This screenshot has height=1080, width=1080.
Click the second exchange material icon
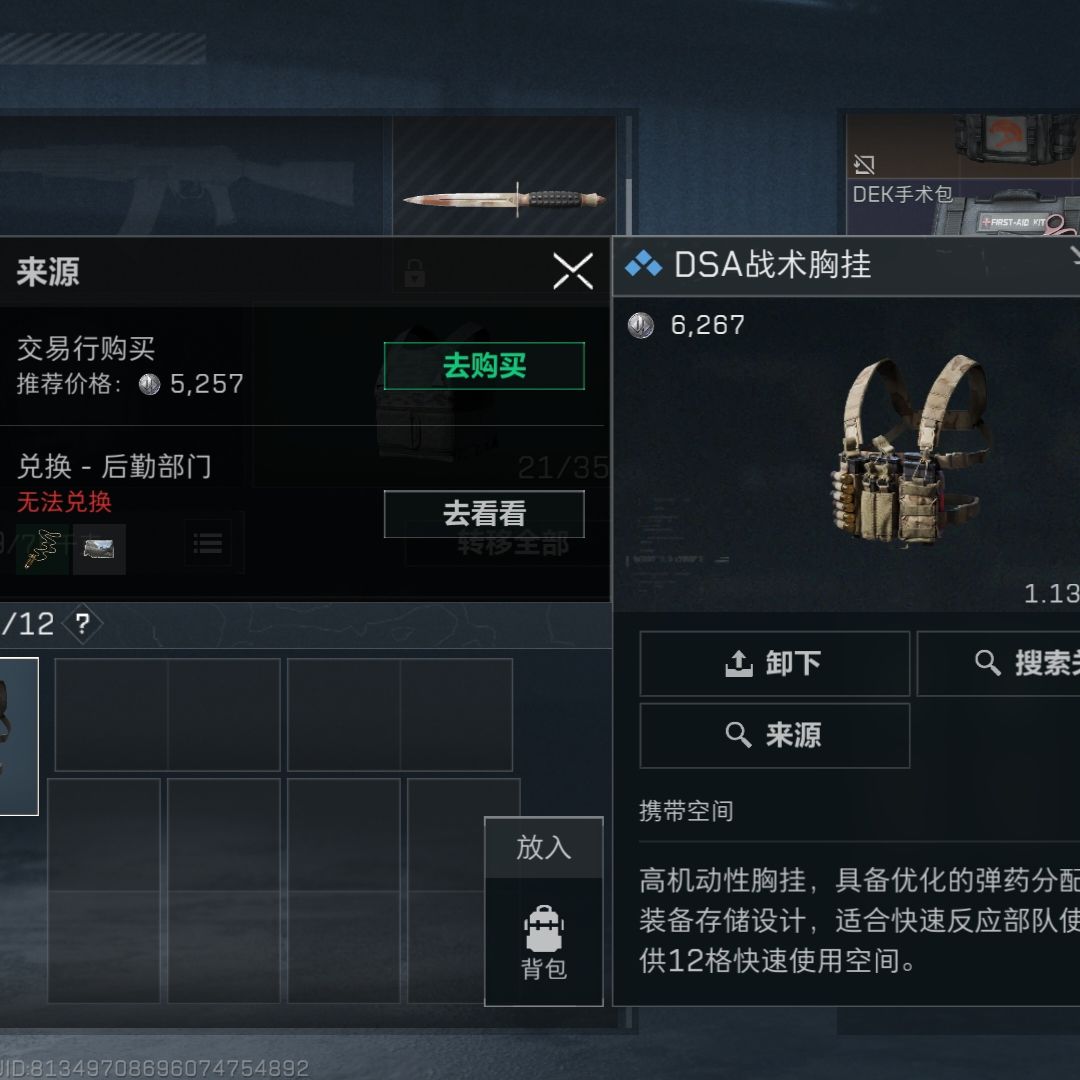99,550
